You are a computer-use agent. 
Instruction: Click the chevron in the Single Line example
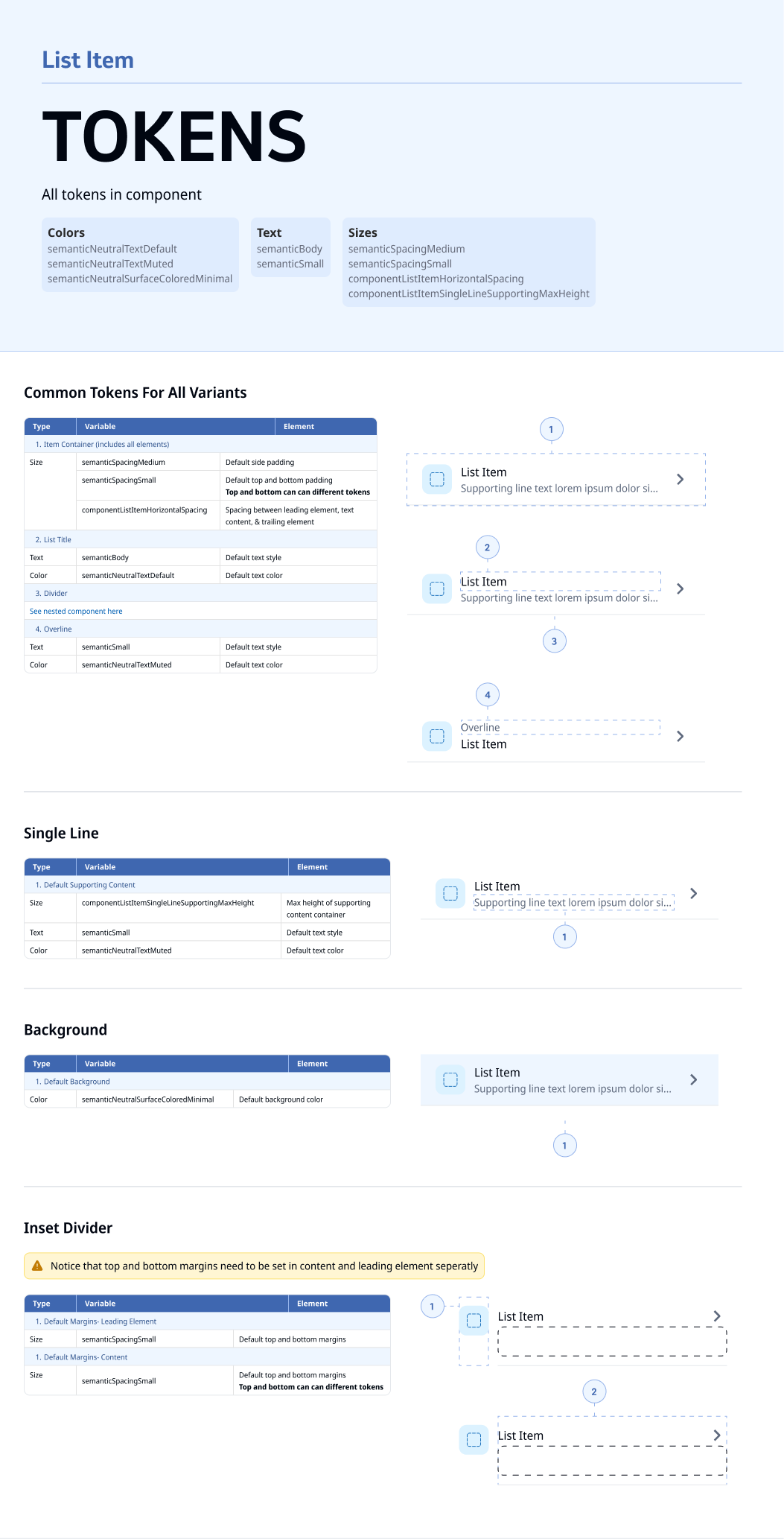point(693,893)
